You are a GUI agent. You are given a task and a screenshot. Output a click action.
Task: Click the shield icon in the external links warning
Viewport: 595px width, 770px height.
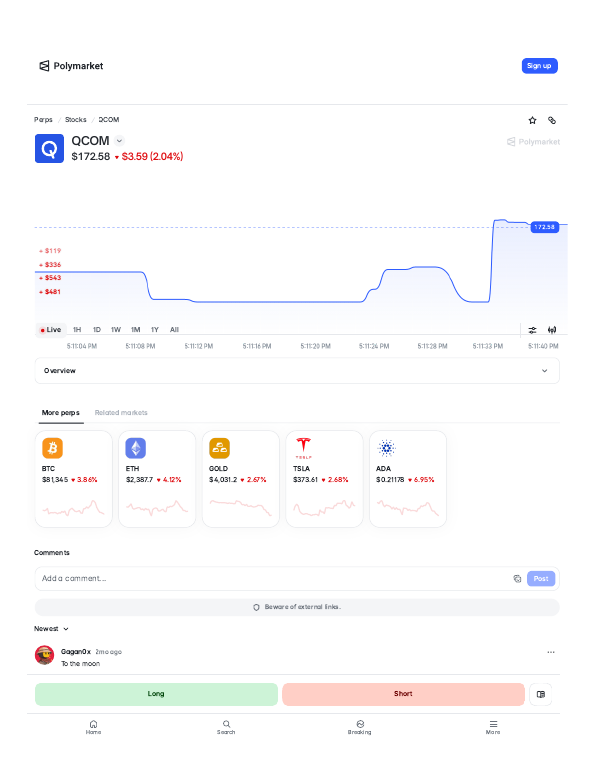256,607
